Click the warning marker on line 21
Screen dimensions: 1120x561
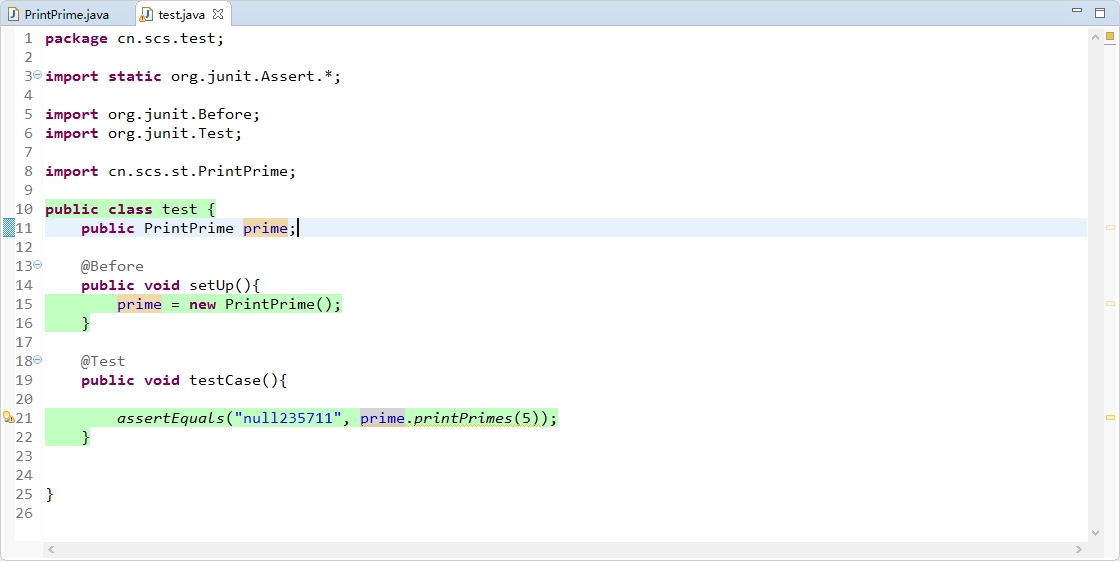pos(9,417)
